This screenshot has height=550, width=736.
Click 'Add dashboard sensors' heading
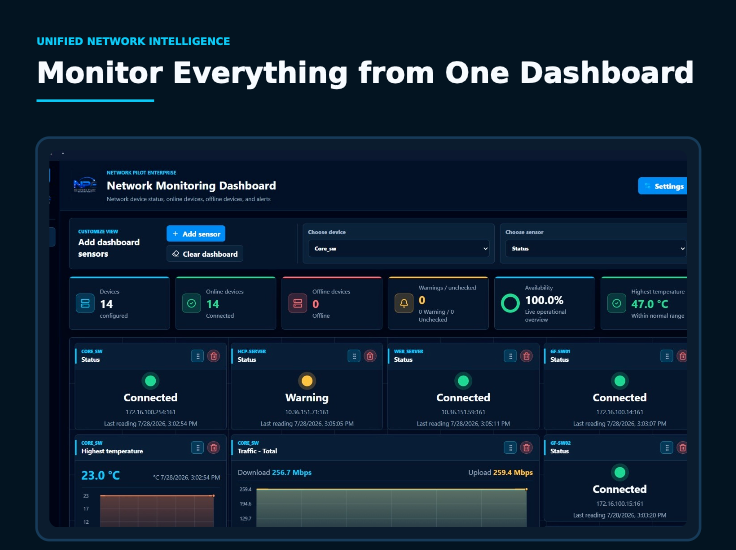[109, 248]
